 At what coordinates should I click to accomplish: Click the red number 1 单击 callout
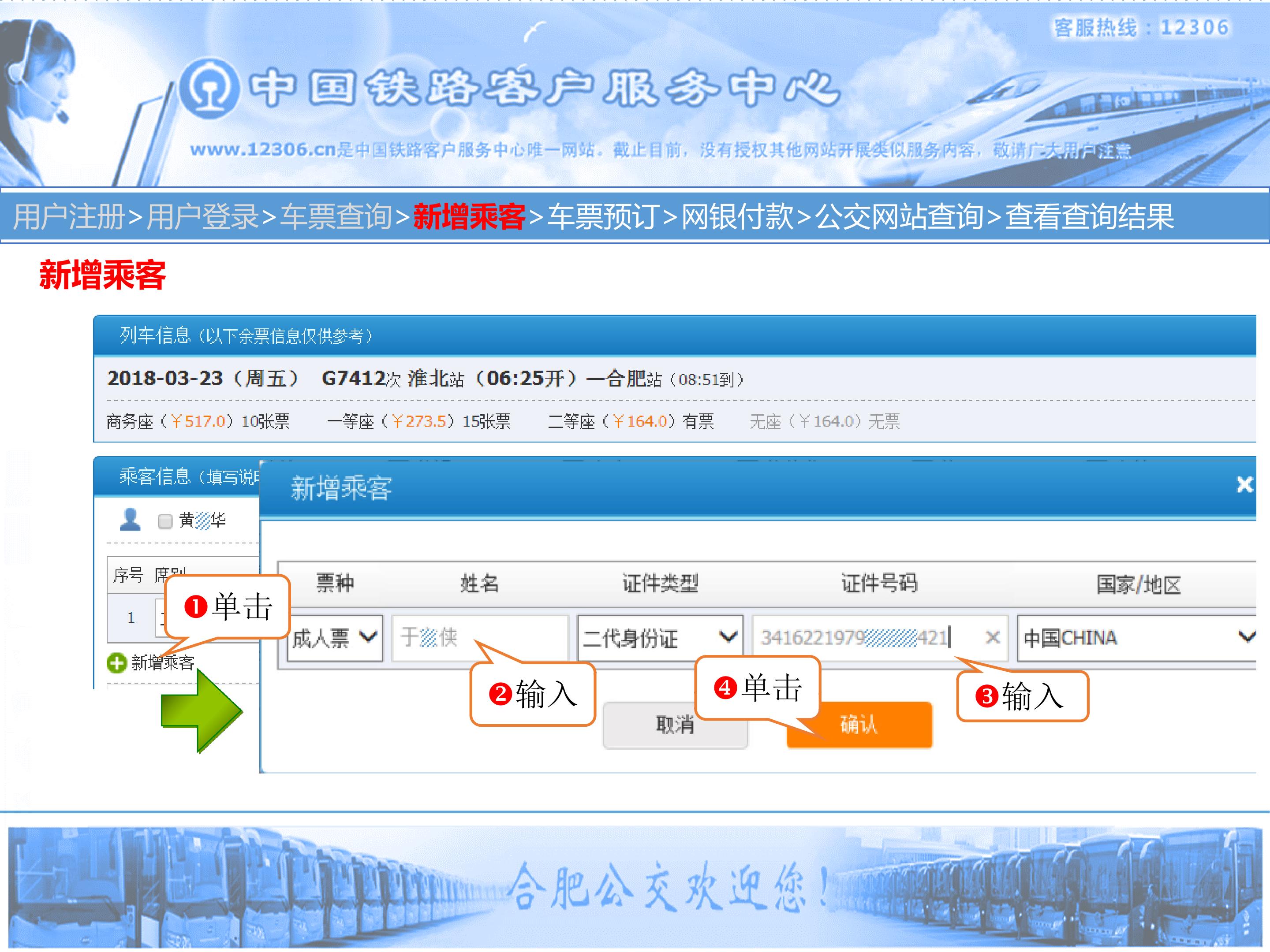click(228, 606)
